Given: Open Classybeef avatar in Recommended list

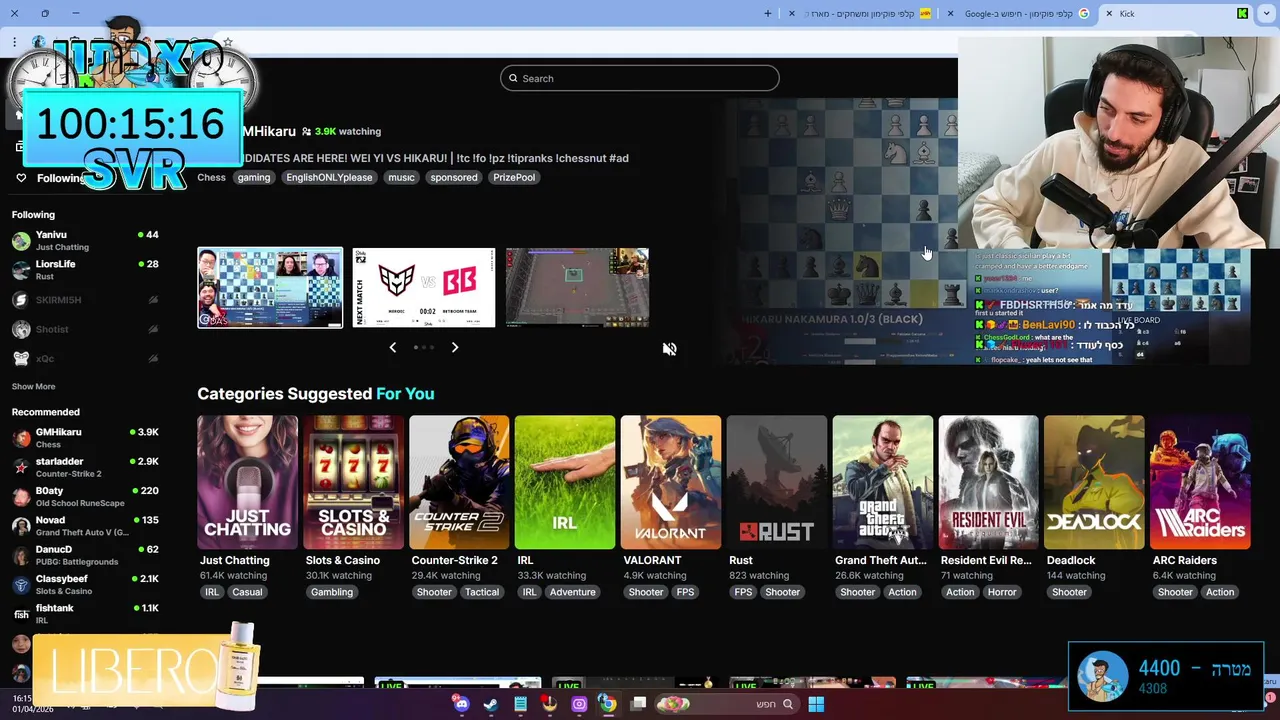Looking at the screenshot, I should coord(21,585).
